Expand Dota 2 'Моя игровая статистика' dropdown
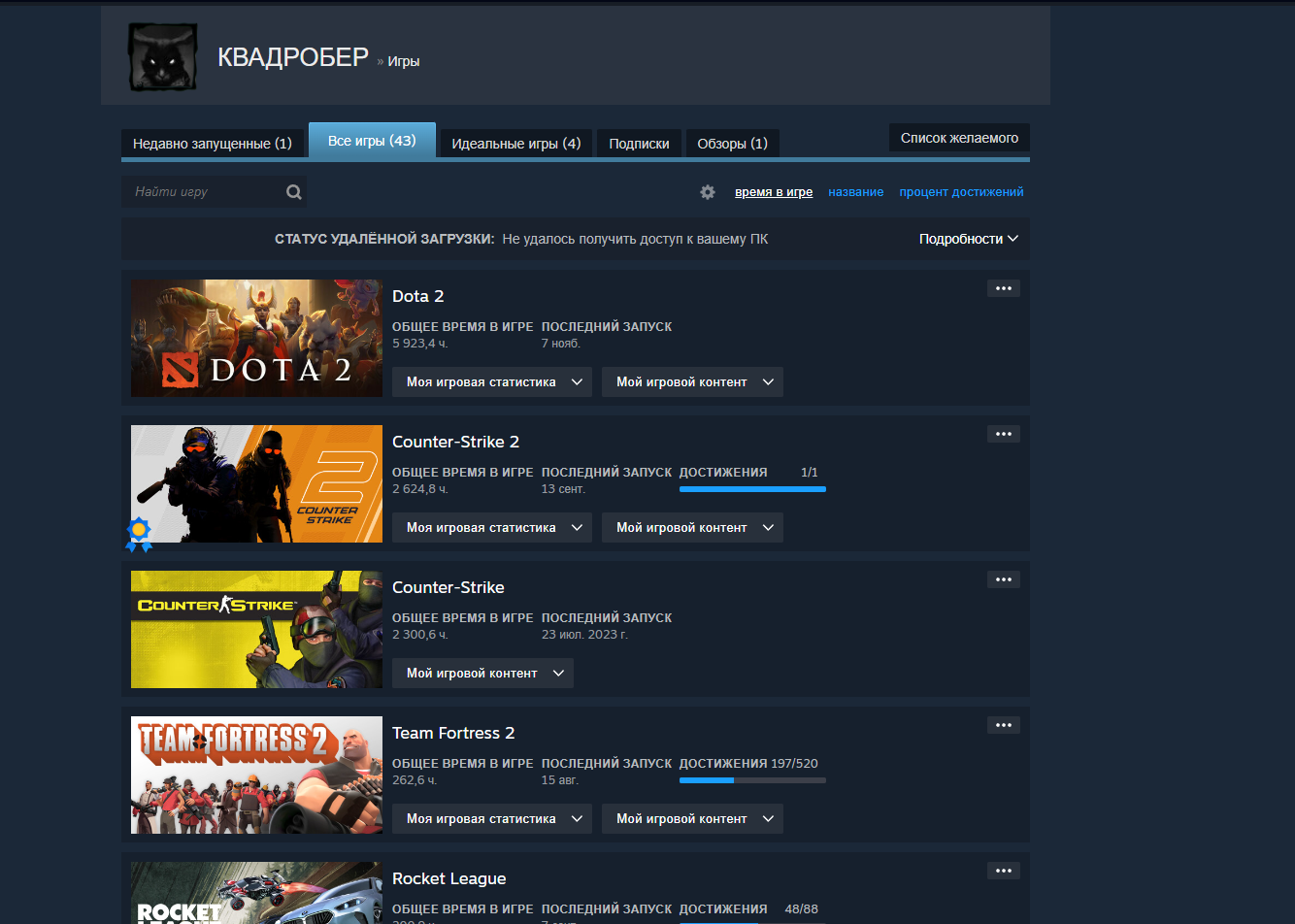Image resolution: width=1295 pixels, height=924 pixels. pos(492,382)
